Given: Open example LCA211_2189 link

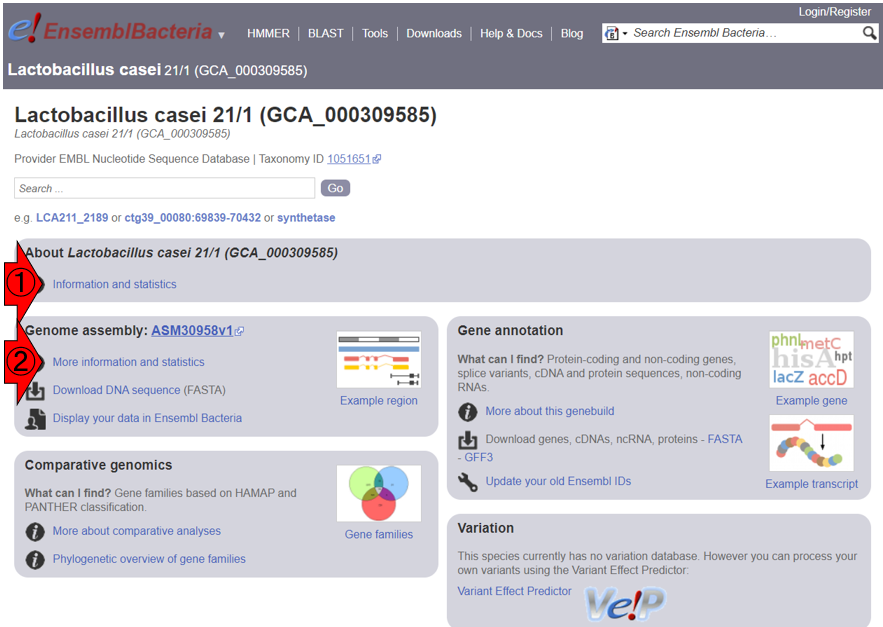Looking at the screenshot, I should [x=72, y=217].
